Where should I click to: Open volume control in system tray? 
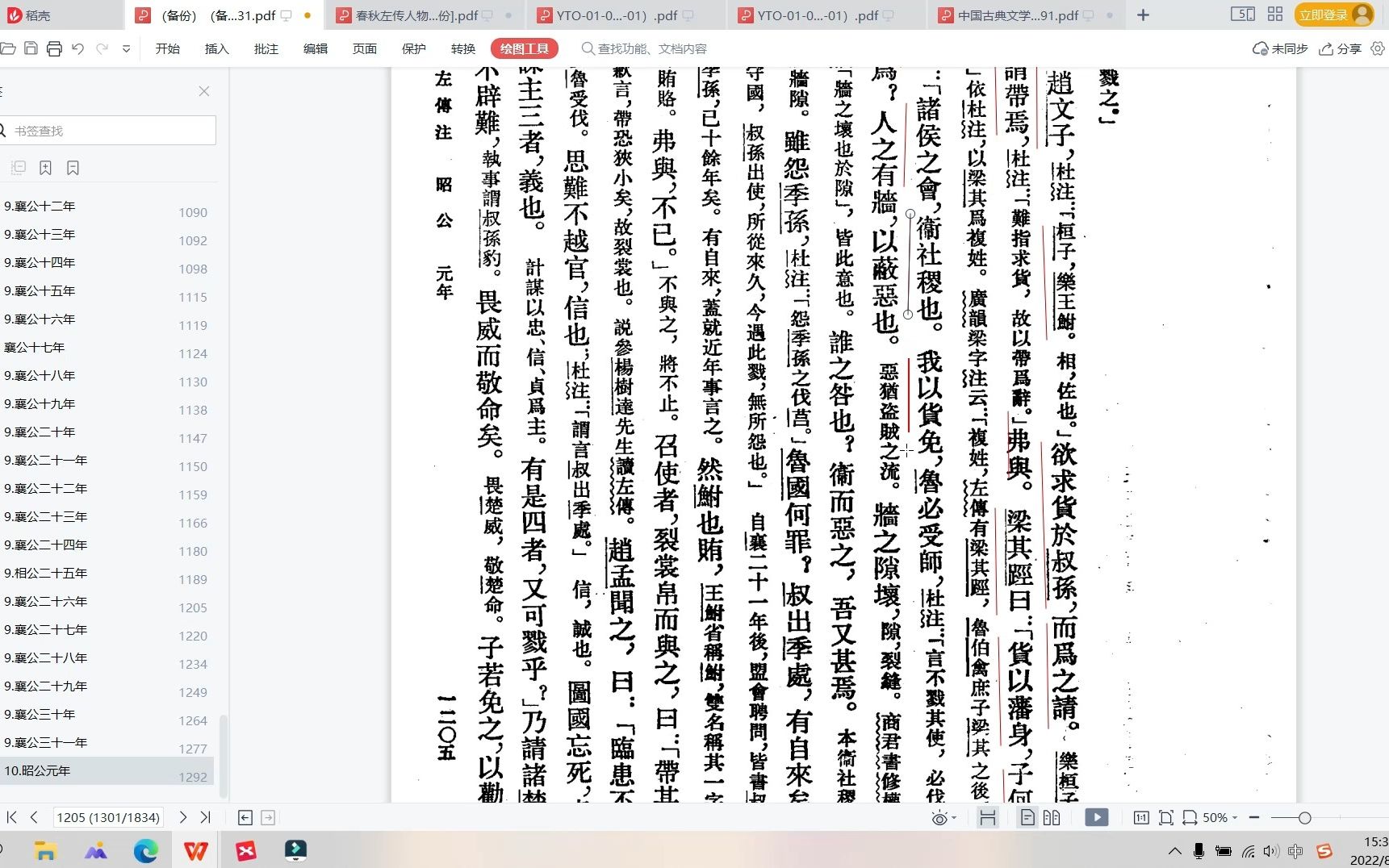(x=1271, y=851)
